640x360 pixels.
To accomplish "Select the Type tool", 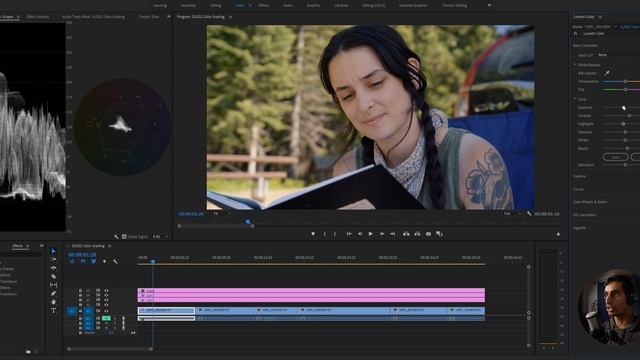I will (53, 311).
